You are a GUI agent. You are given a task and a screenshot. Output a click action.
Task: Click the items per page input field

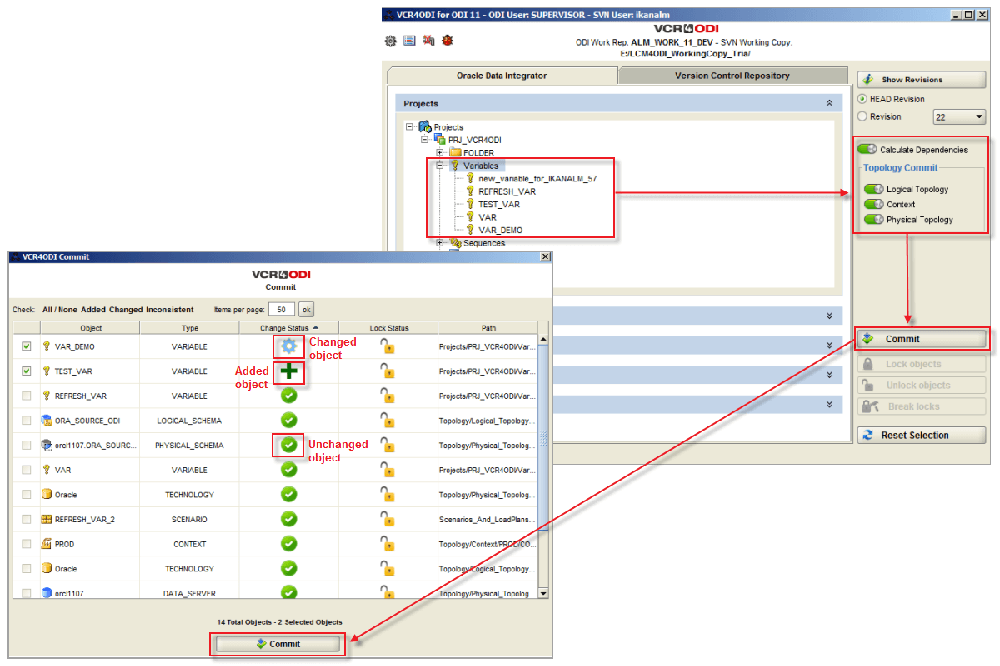pyautogui.click(x=281, y=309)
